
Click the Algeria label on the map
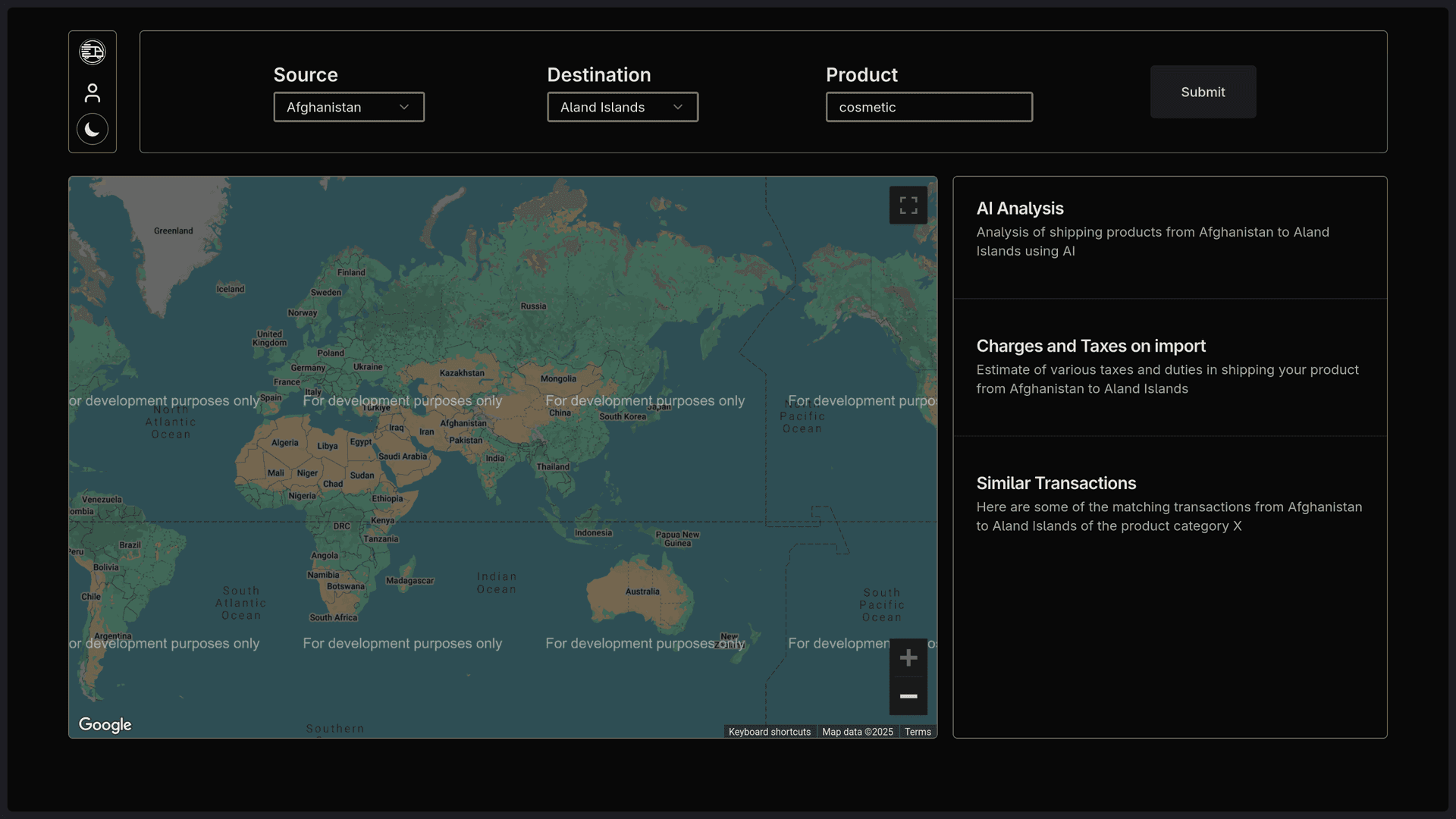285,443
